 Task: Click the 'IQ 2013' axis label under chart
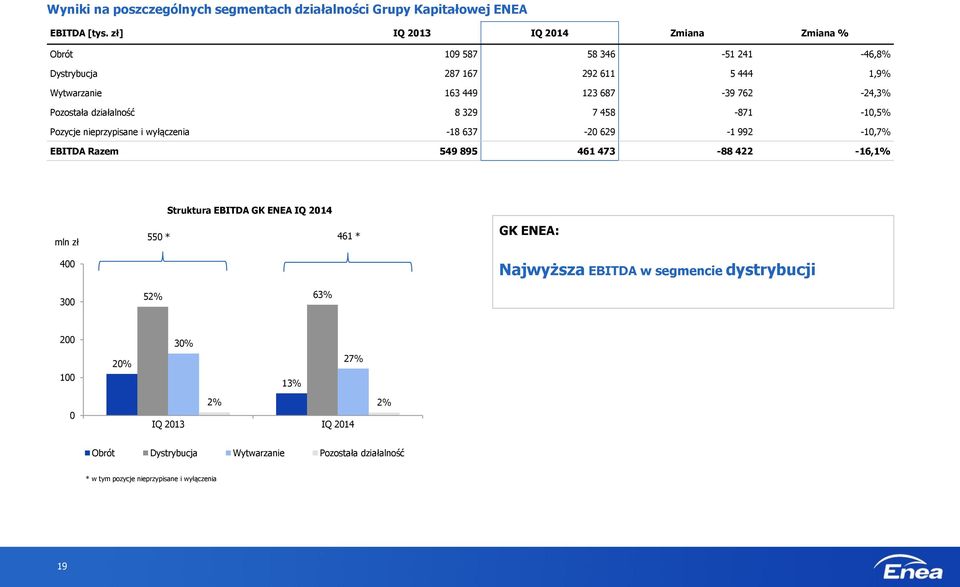coord(168,424)
